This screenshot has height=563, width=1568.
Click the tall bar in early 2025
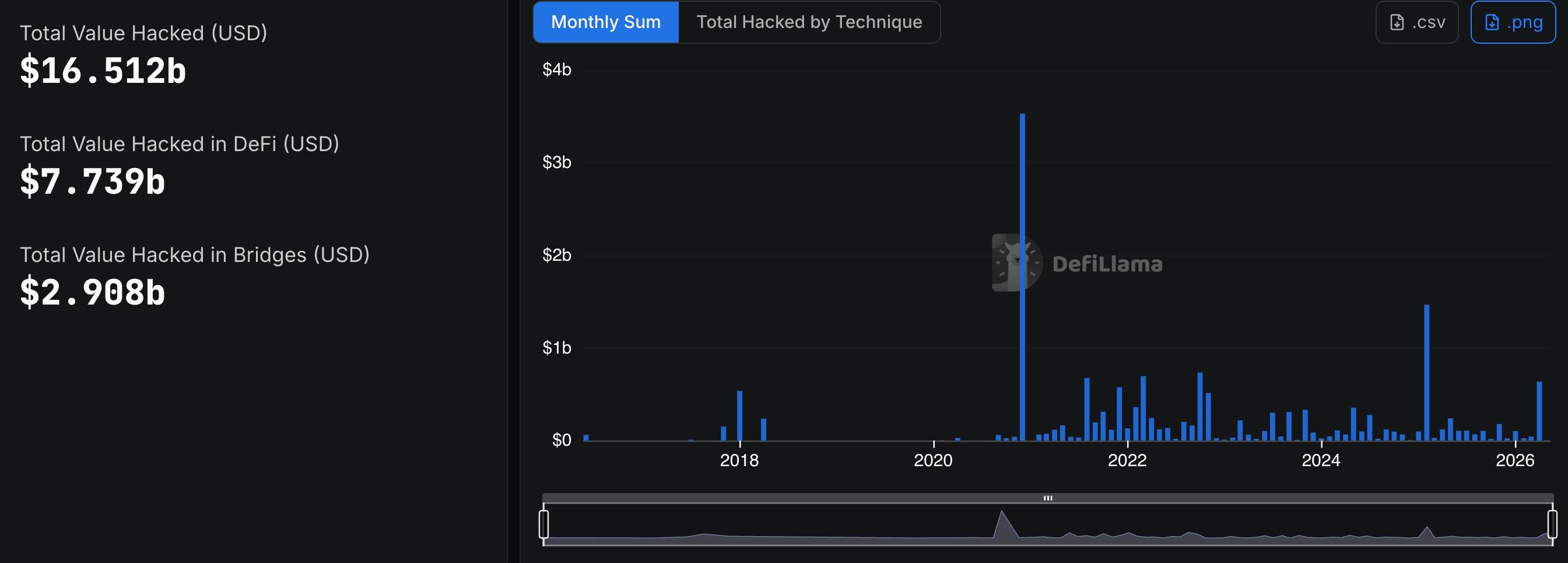click(1427, 372)
